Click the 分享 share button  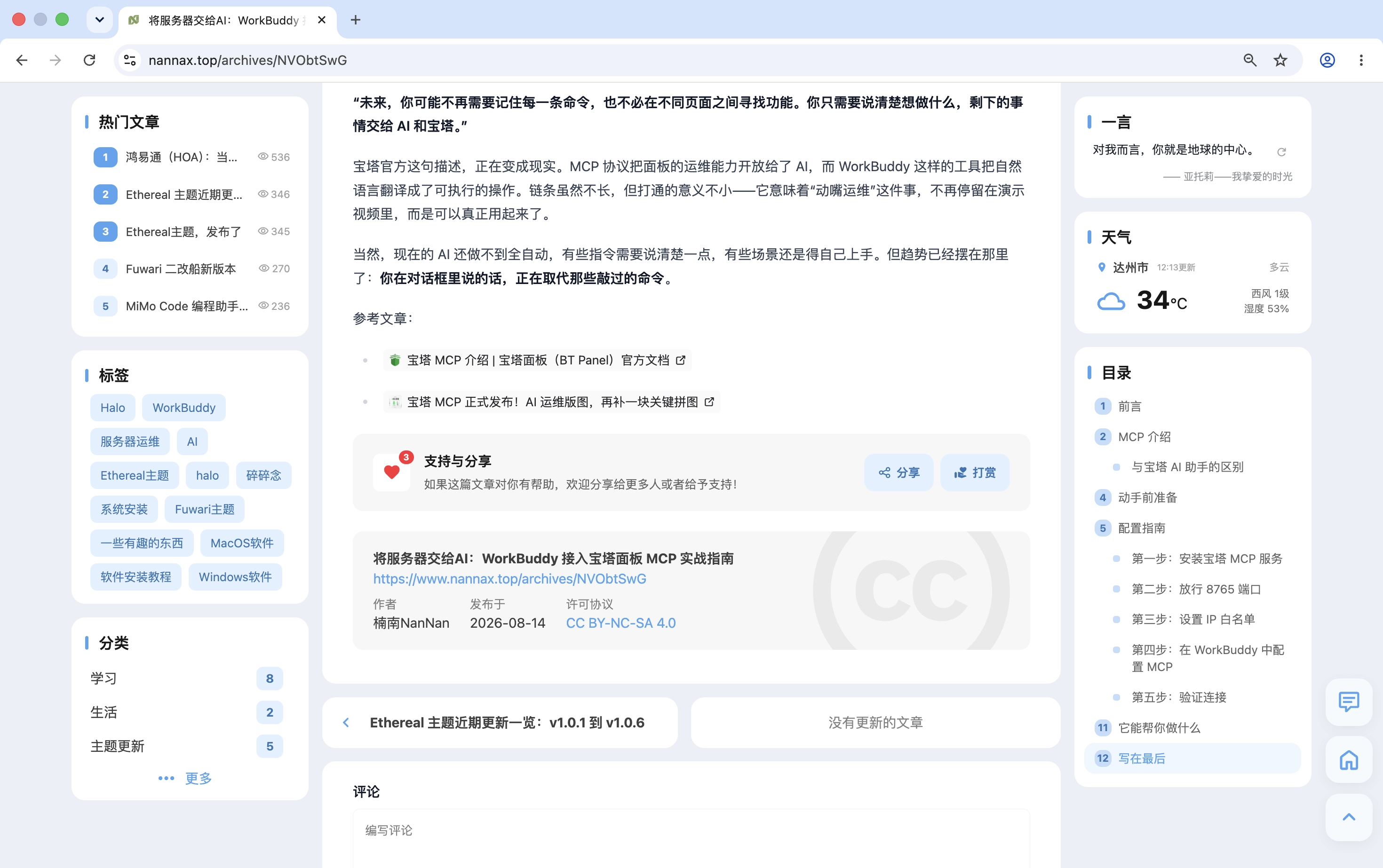[899, 473]
